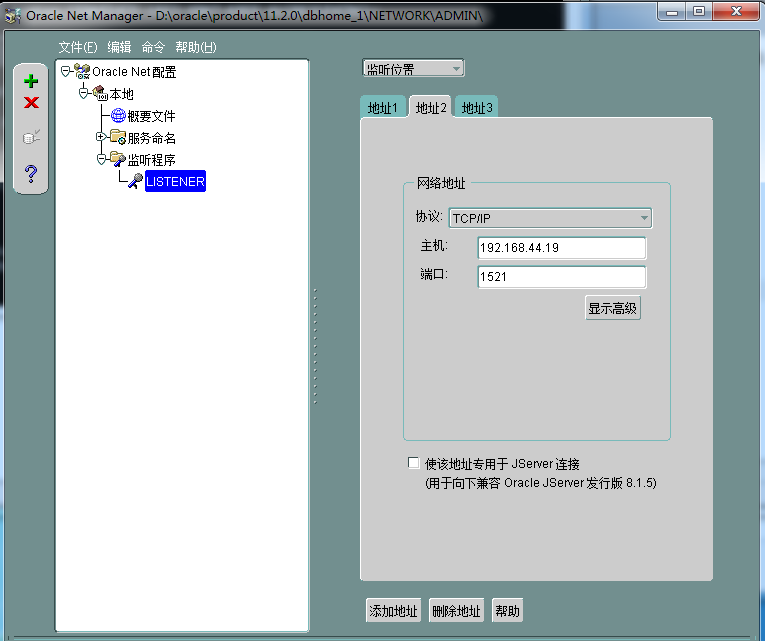Click the 服务命名 folder icon
The height and width of the screenshot is (641, 765).
click(118, 137)
